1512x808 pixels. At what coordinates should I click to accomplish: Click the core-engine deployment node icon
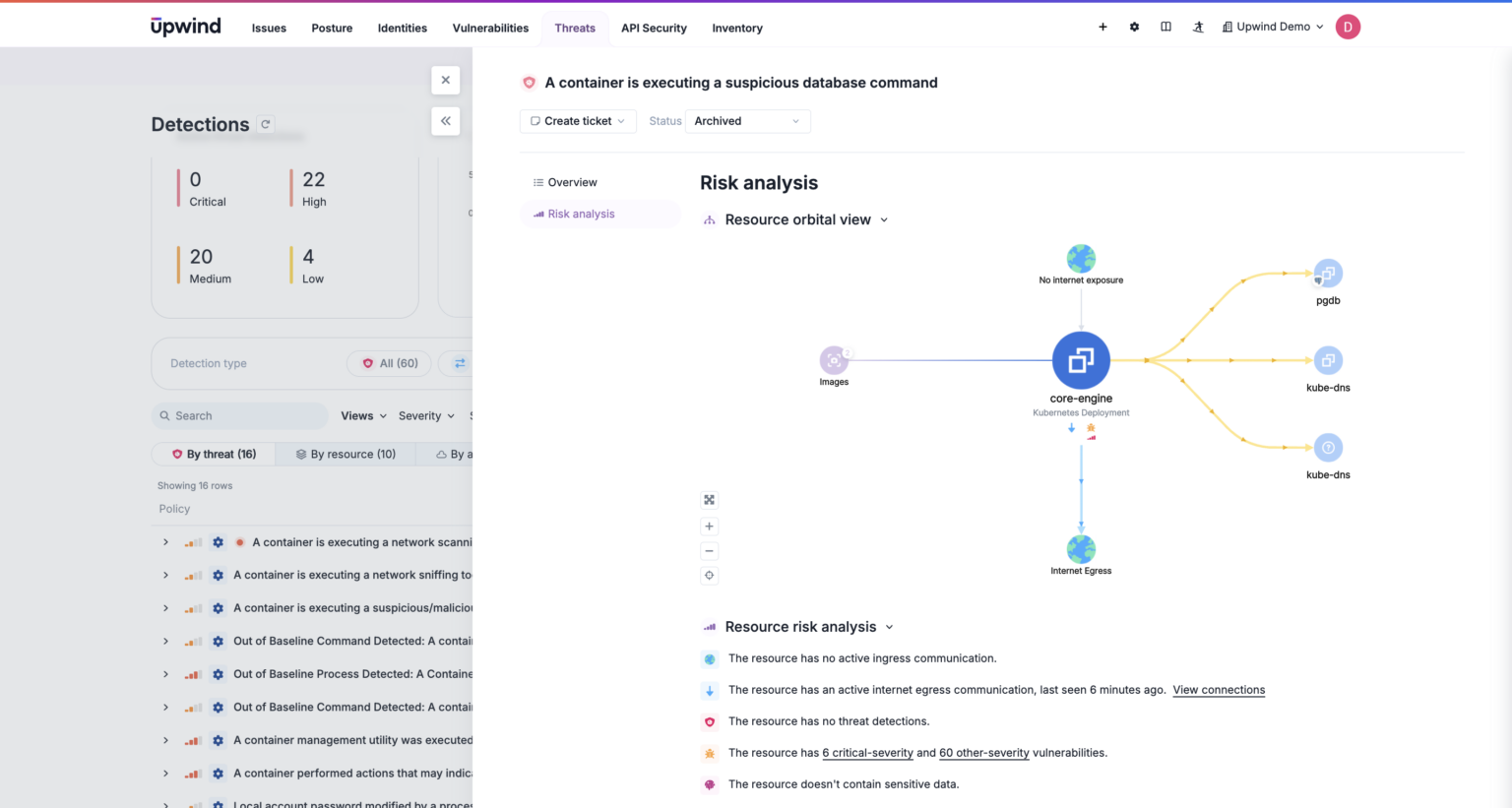point(1081,360)
